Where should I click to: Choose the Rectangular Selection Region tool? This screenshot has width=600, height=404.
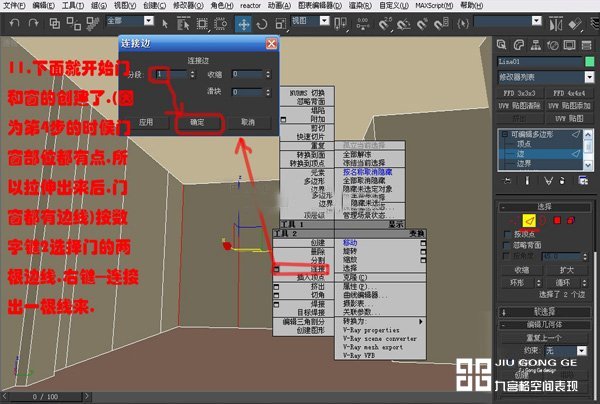click(x=202, y=24)
